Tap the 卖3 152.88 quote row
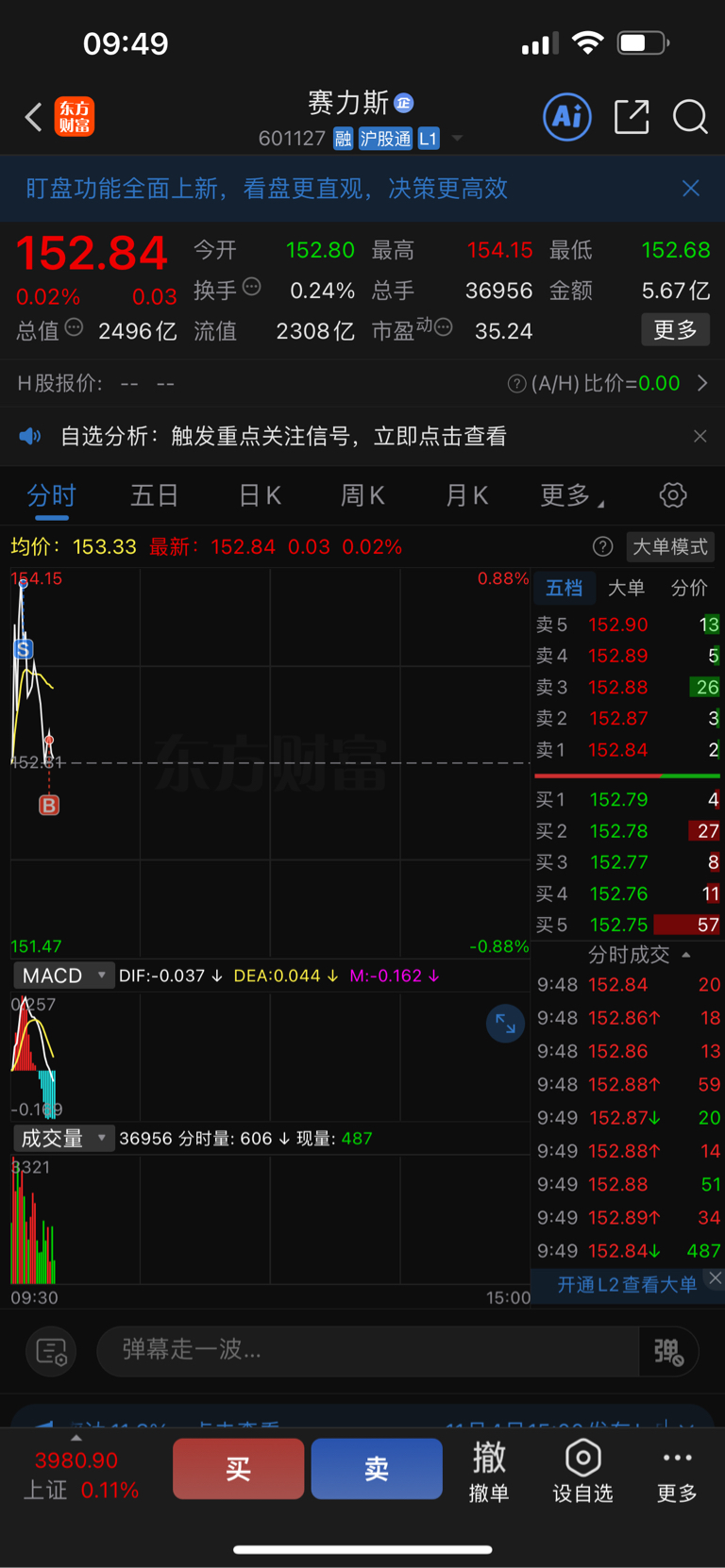725x1568 pixels. click(628, 687)
